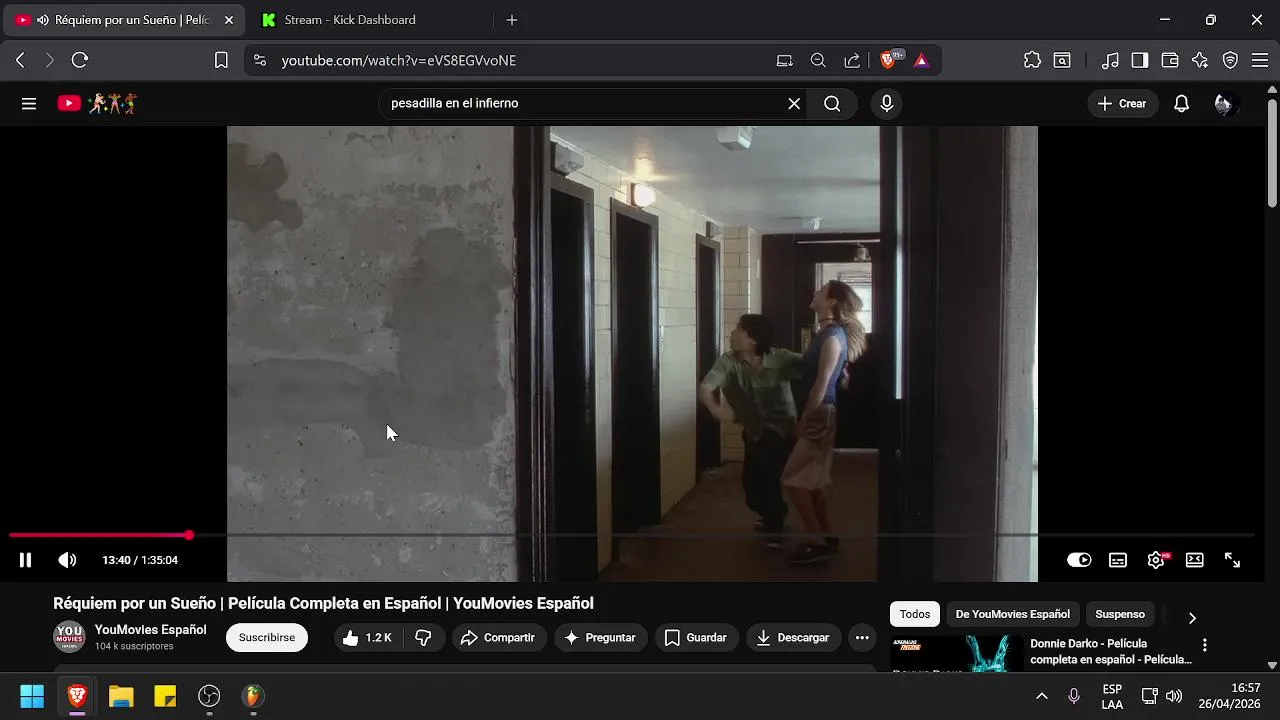Open the Brave Wallet icon

coord(1170,60)
